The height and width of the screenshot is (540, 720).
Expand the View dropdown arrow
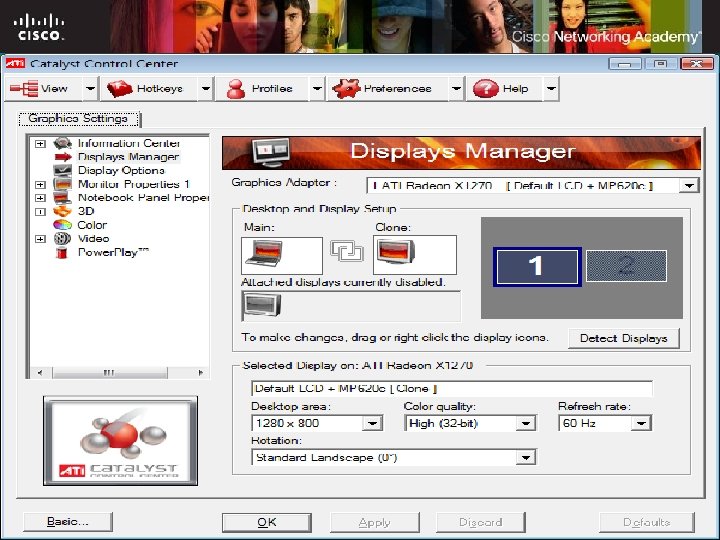[90, 89]
